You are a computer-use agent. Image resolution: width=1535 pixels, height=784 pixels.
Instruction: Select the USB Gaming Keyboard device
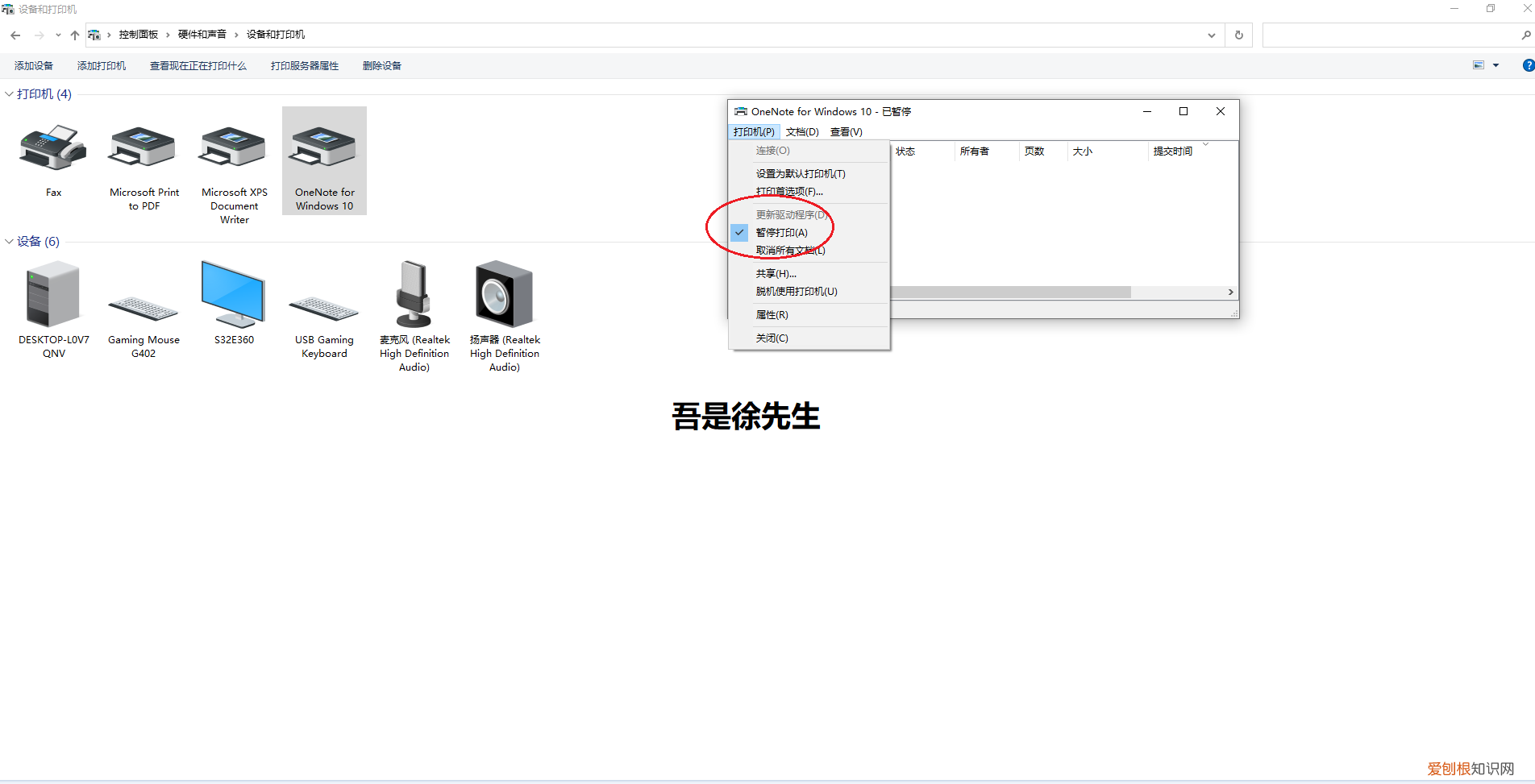324,306
